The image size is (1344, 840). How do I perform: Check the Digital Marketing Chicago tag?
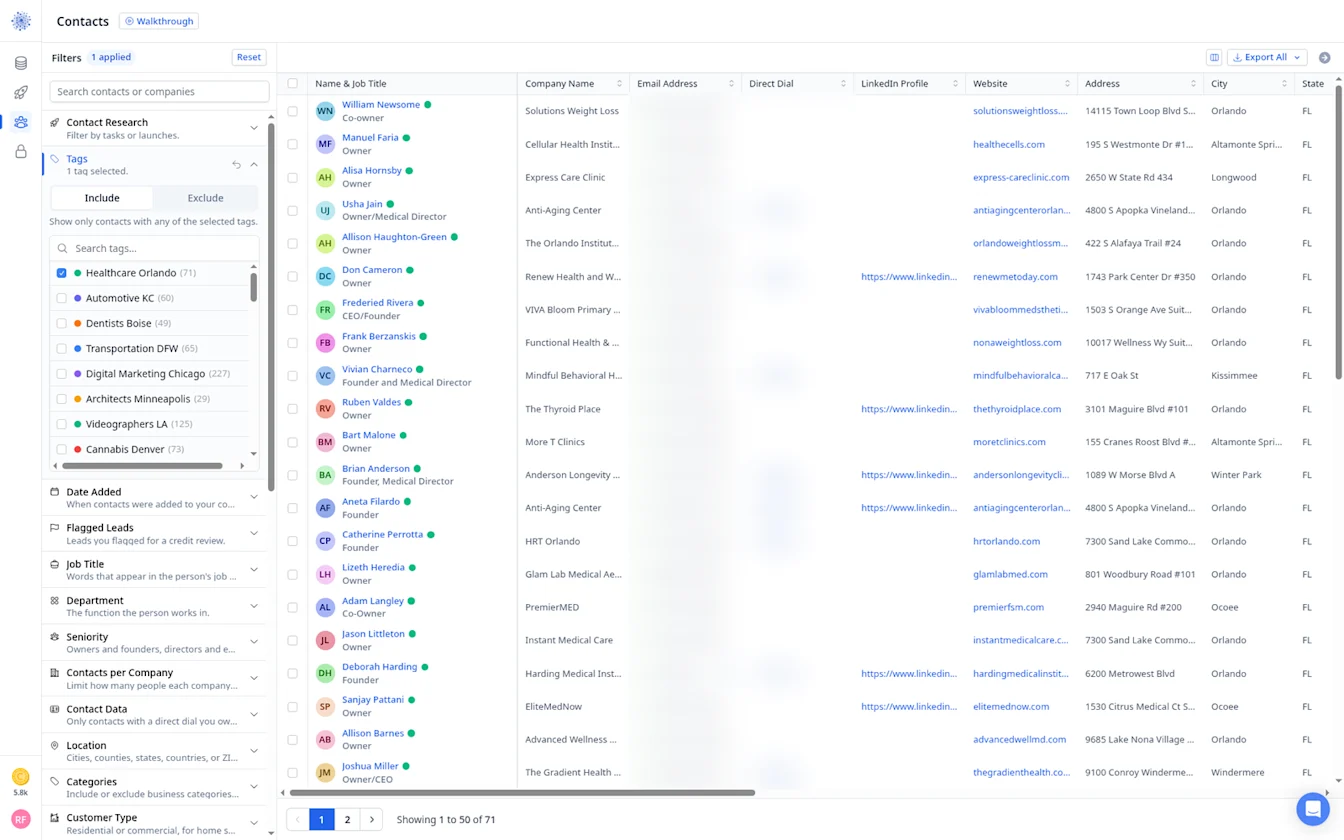[x=62, y=374]
